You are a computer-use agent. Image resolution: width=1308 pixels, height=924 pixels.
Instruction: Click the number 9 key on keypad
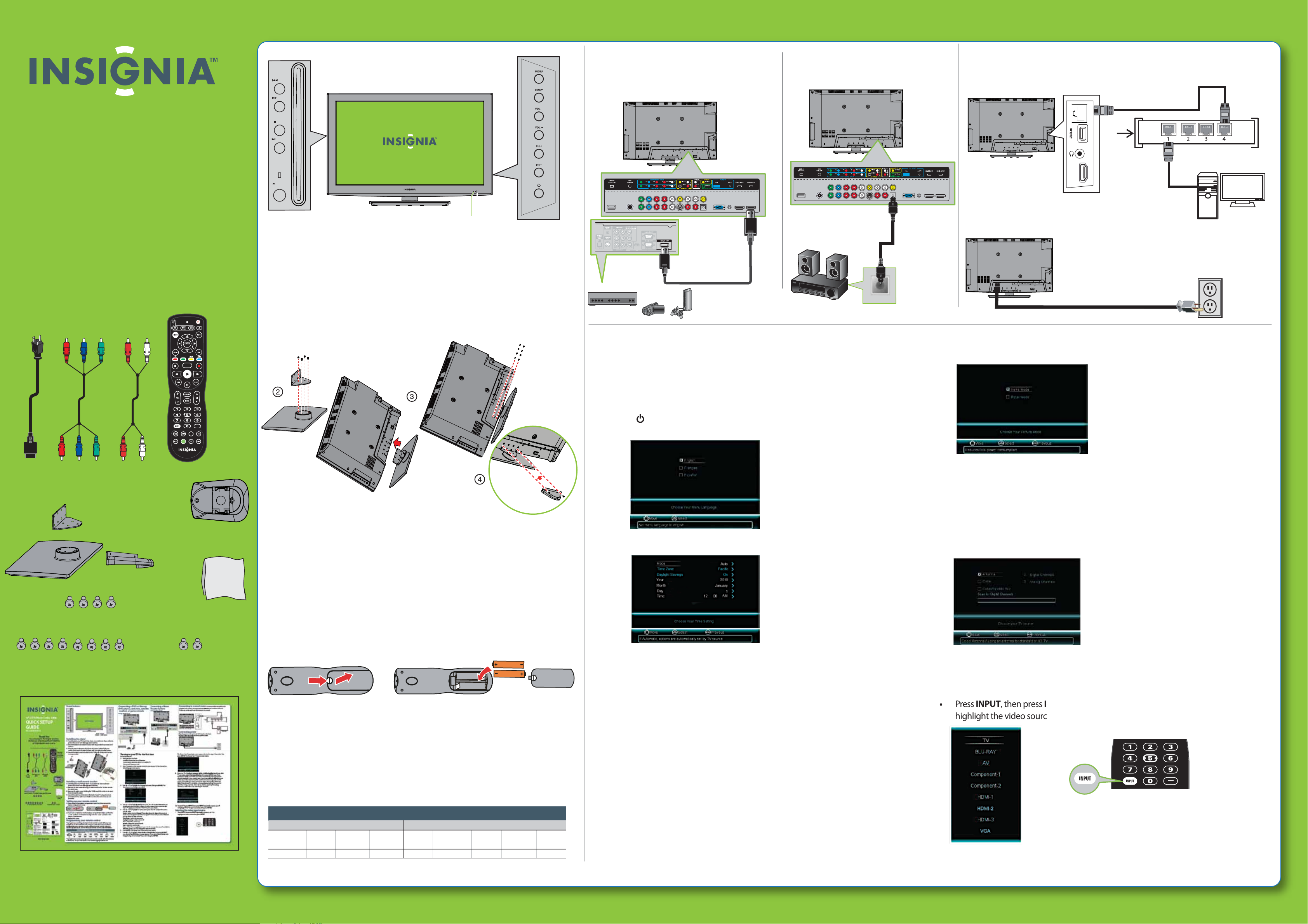tap(1171, 769)
